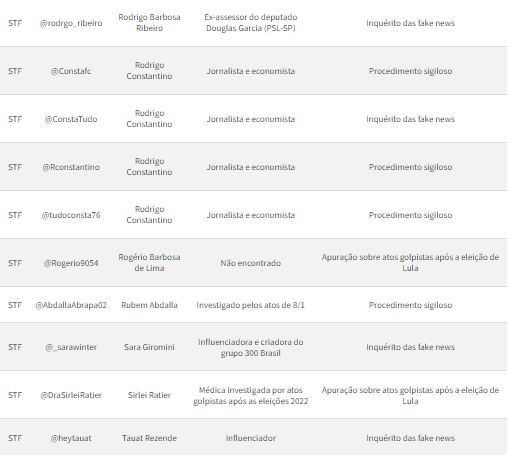
Task: Click the @DraSirleiRatier handle
Action: pos(71,395)
